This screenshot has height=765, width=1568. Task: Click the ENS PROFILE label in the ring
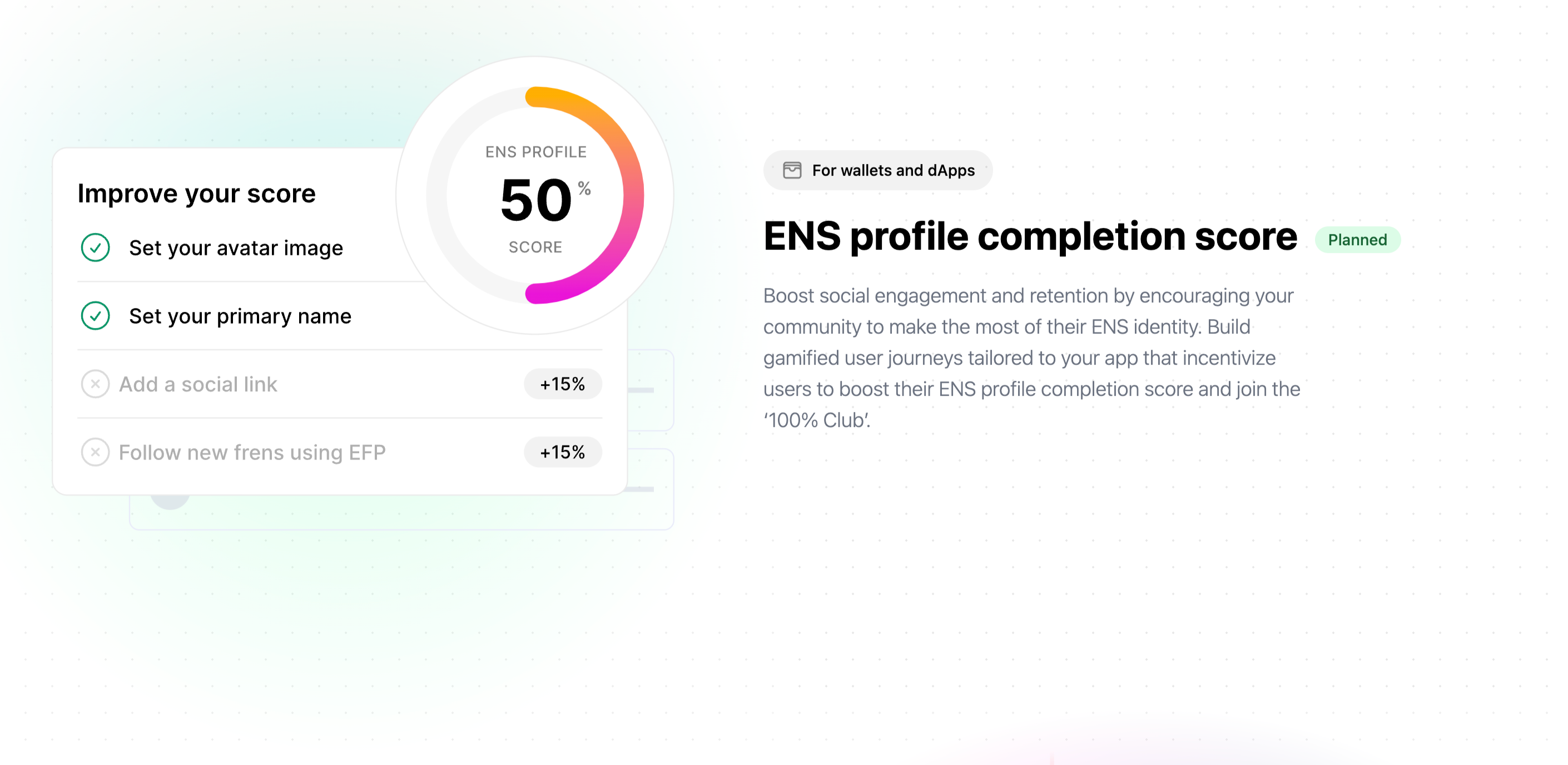(535, 152)
